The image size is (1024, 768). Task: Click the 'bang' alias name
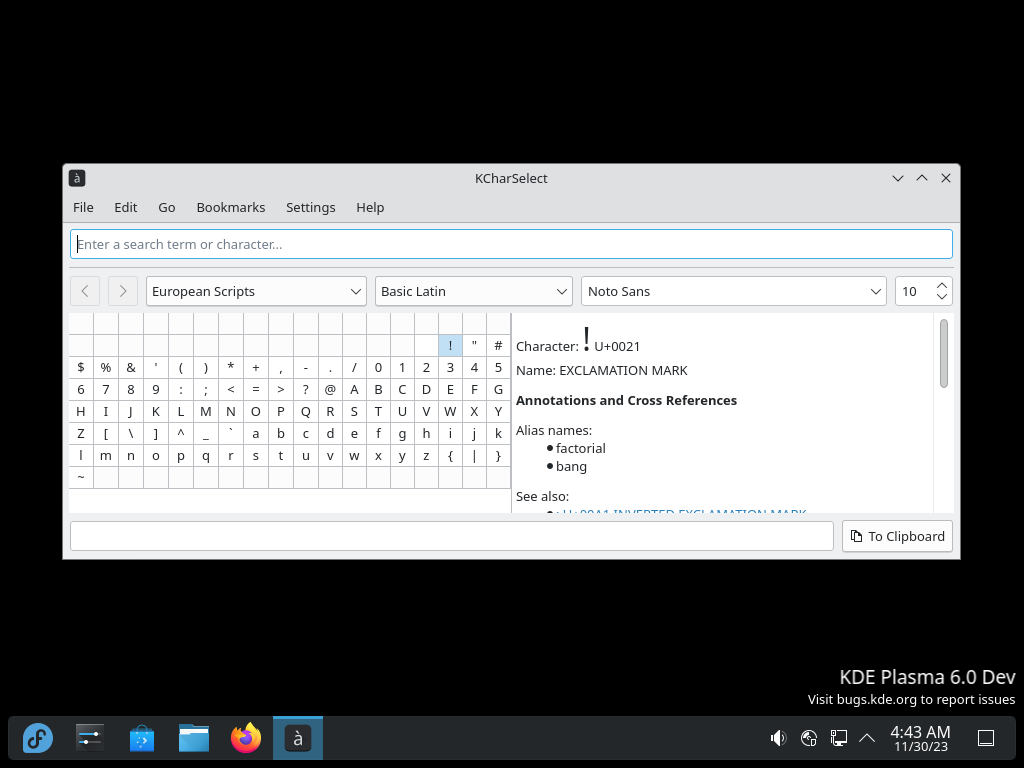571,466
